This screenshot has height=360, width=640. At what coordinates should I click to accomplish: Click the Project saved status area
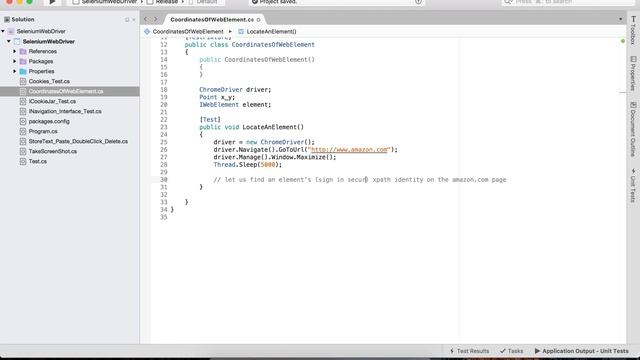coord(337,2)
